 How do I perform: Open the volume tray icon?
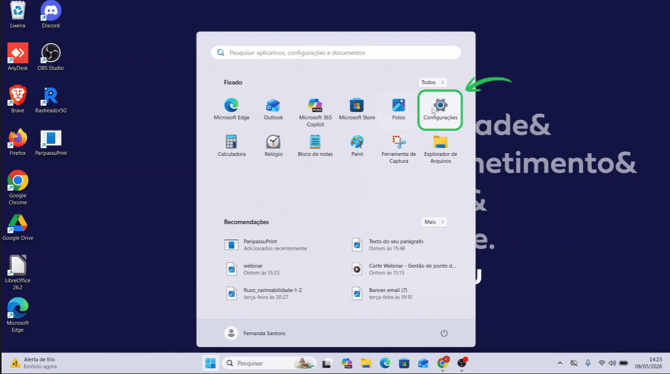[x=612, y=363]
